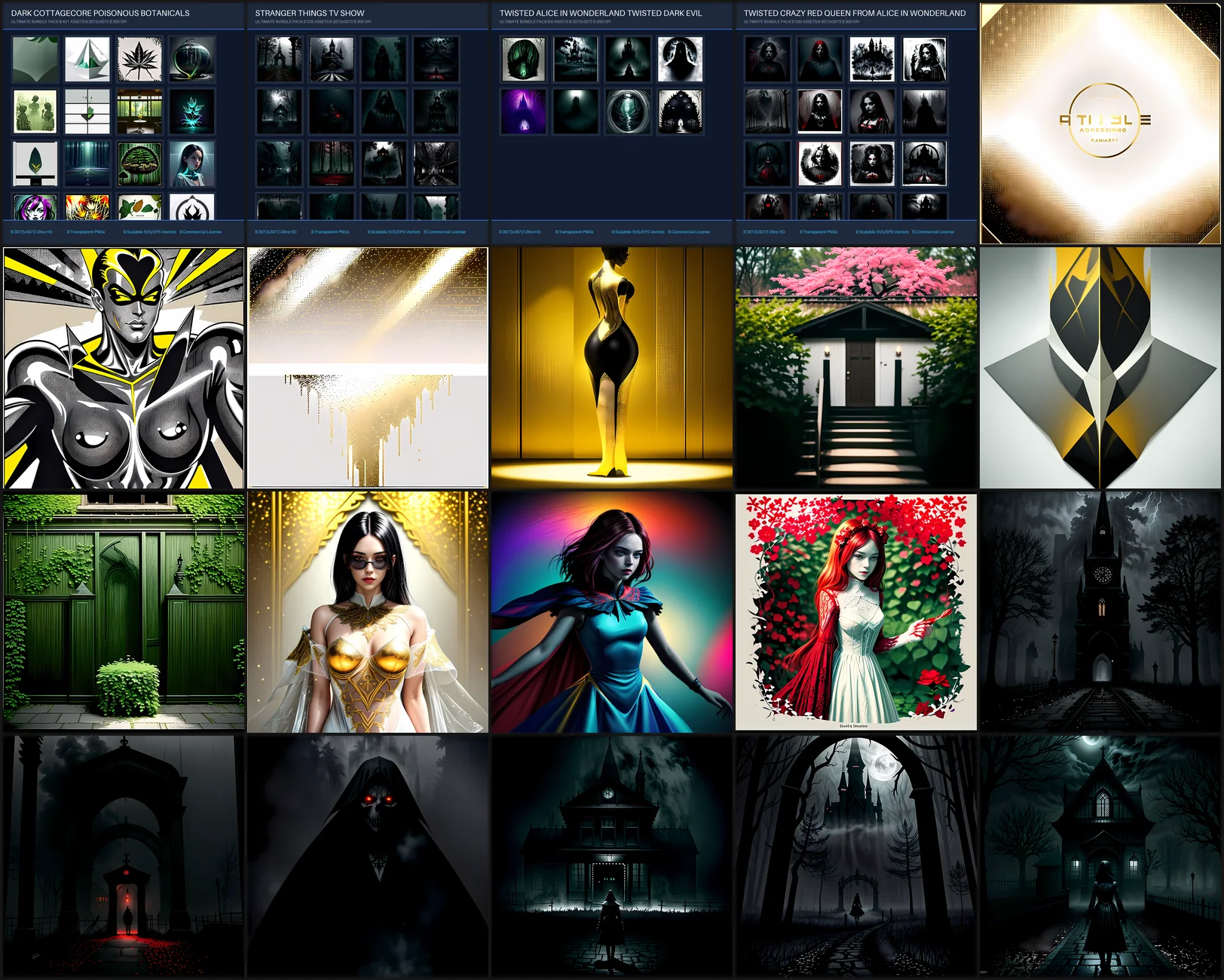The height and width of the screenshot is (980, 1224).
Task: Open the gothic church with lightning image
Action: coord(1100,612)
